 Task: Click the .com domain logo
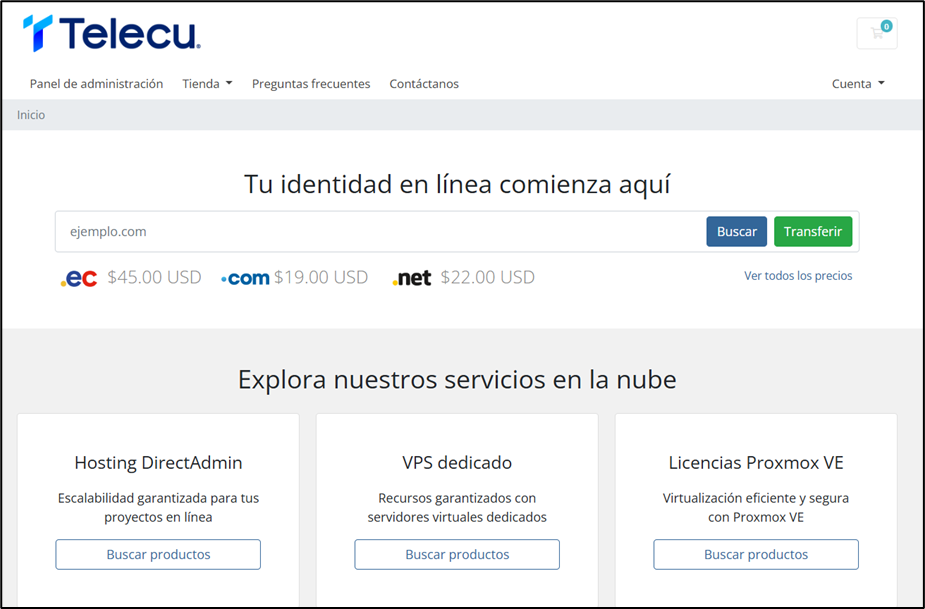(x=245, y=277)
